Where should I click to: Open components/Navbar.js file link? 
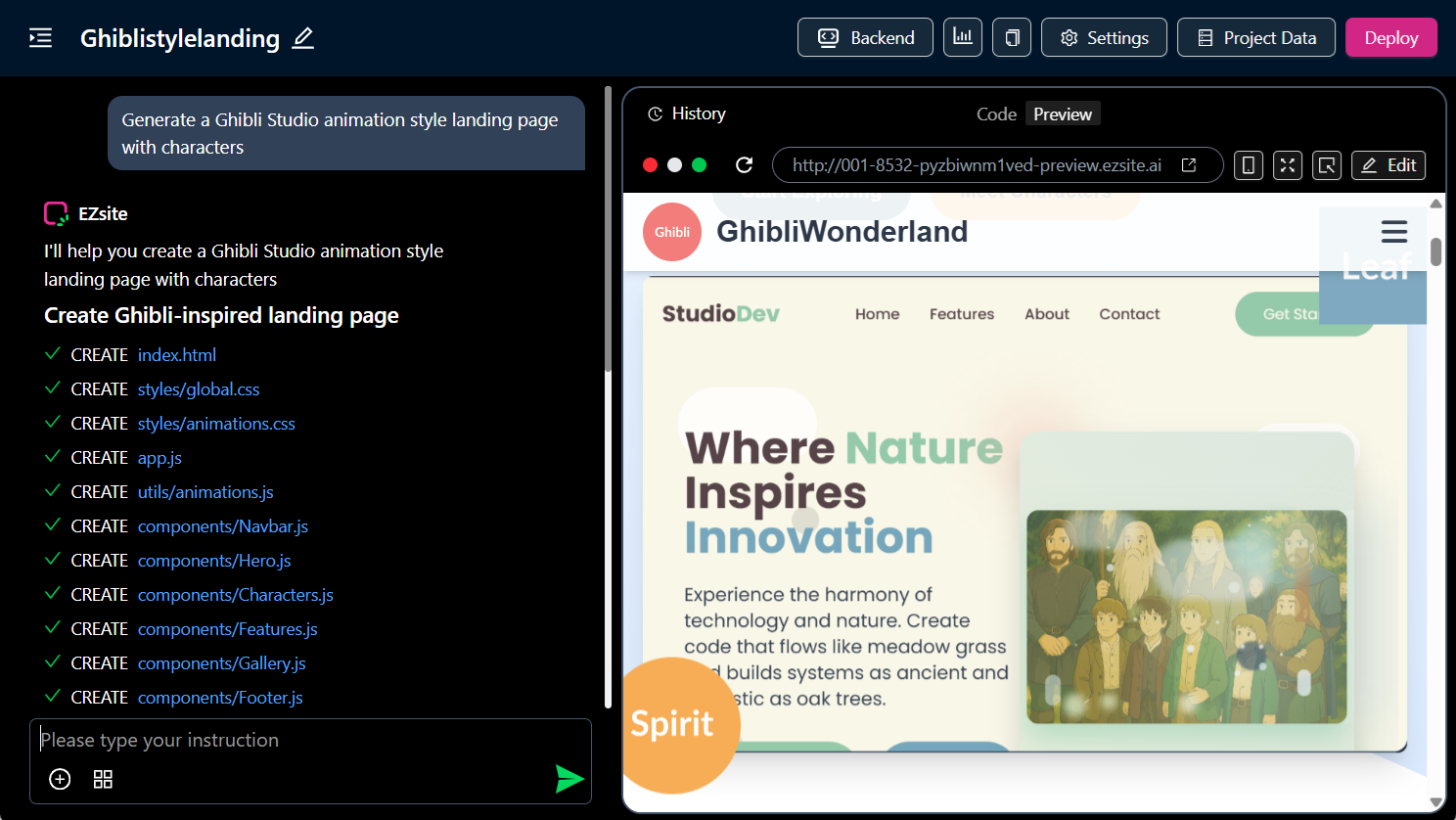click(x=223, y=526)
